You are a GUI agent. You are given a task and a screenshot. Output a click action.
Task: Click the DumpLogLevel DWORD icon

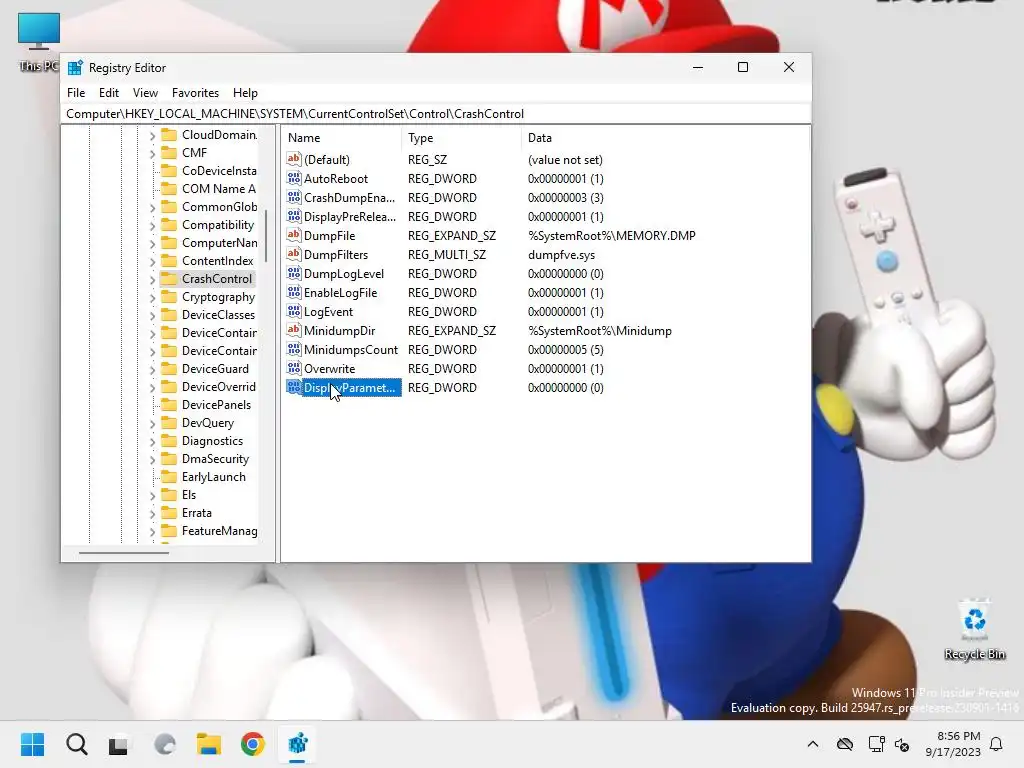(x=294, y=273)
